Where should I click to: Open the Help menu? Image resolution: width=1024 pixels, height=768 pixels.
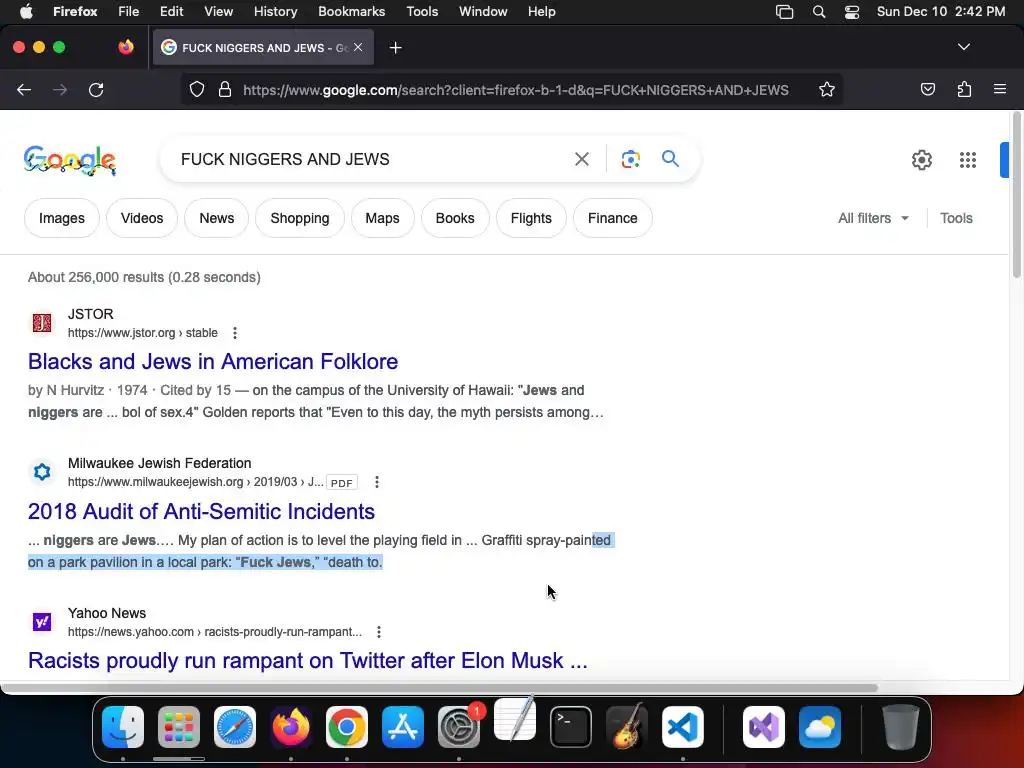pyautogui.click(x=541, y=12)
